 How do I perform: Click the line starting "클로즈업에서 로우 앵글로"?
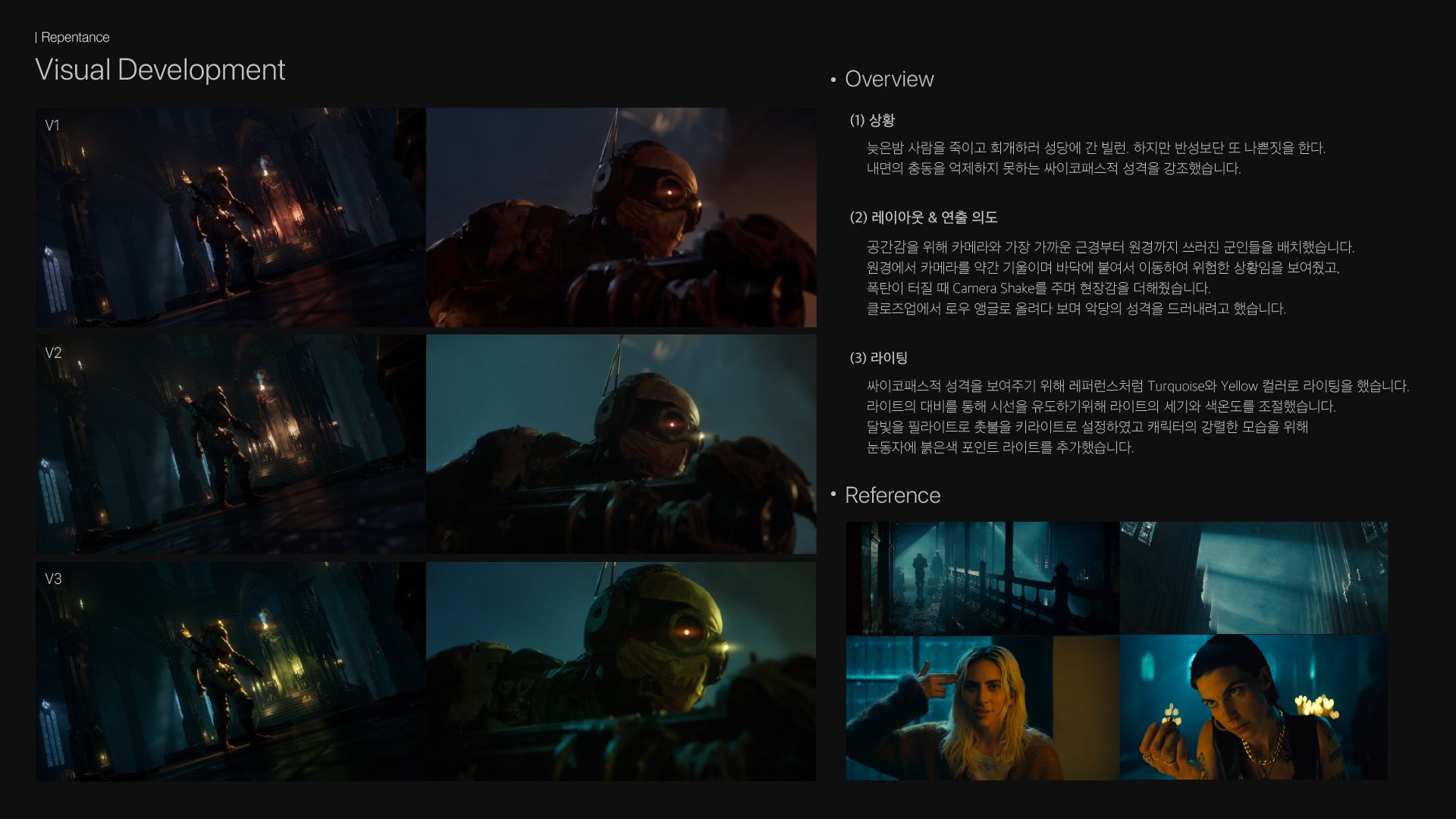pyautogui.click(x=1076, y=309)
